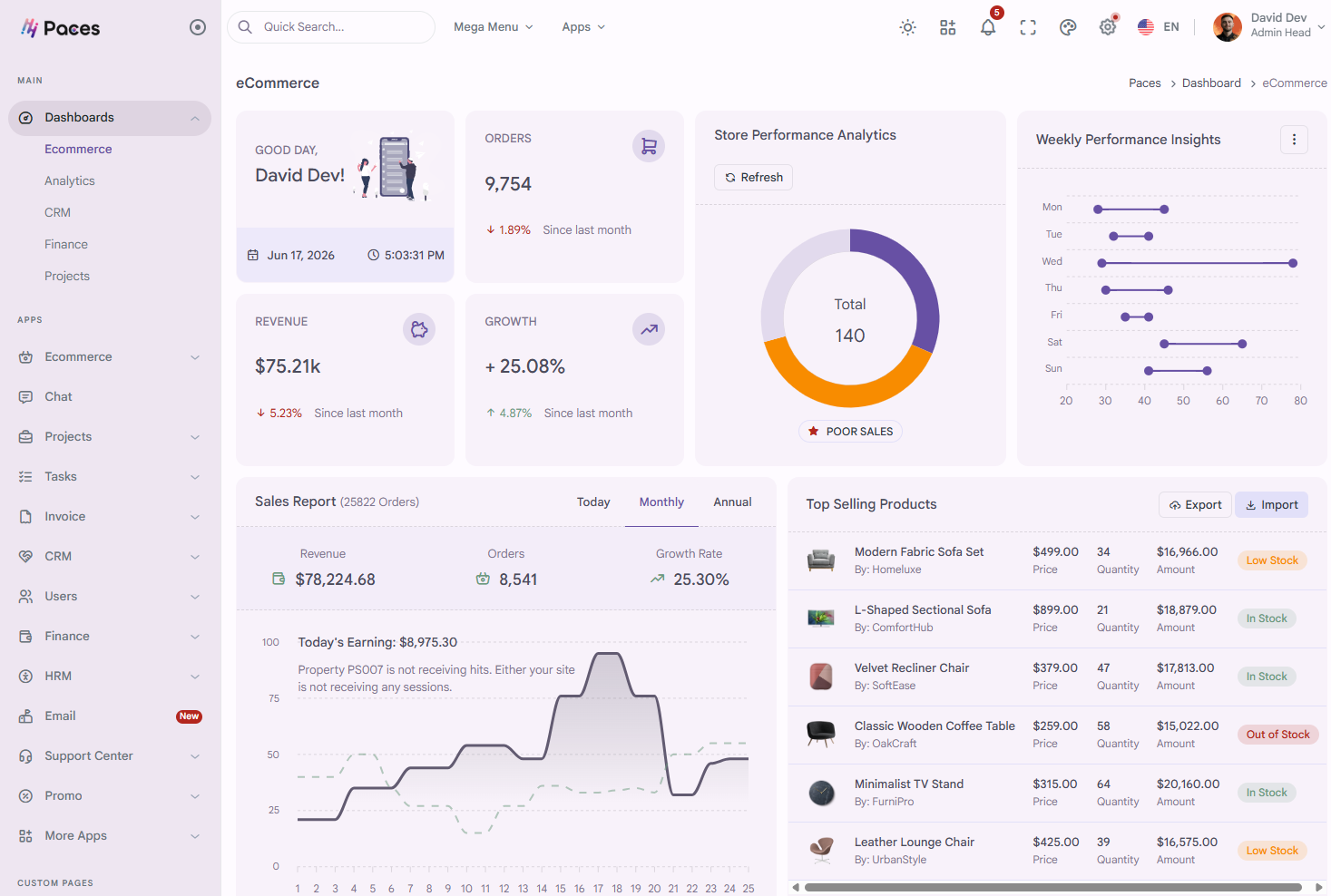Open the settings gear in the header
The height and width of the screenshot is (896, 1331).
click(x=1108, y=27)
